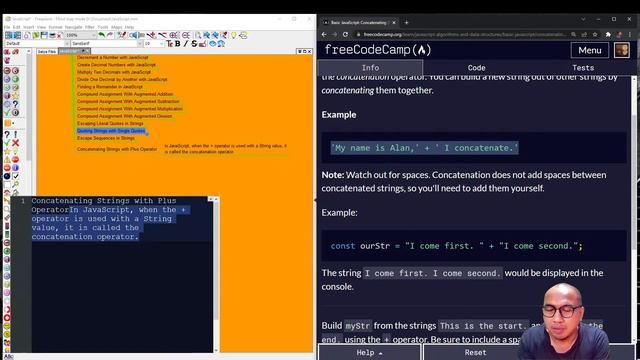Open a new browser tab with plus
The image size is (640, 360).
(407, 22)
